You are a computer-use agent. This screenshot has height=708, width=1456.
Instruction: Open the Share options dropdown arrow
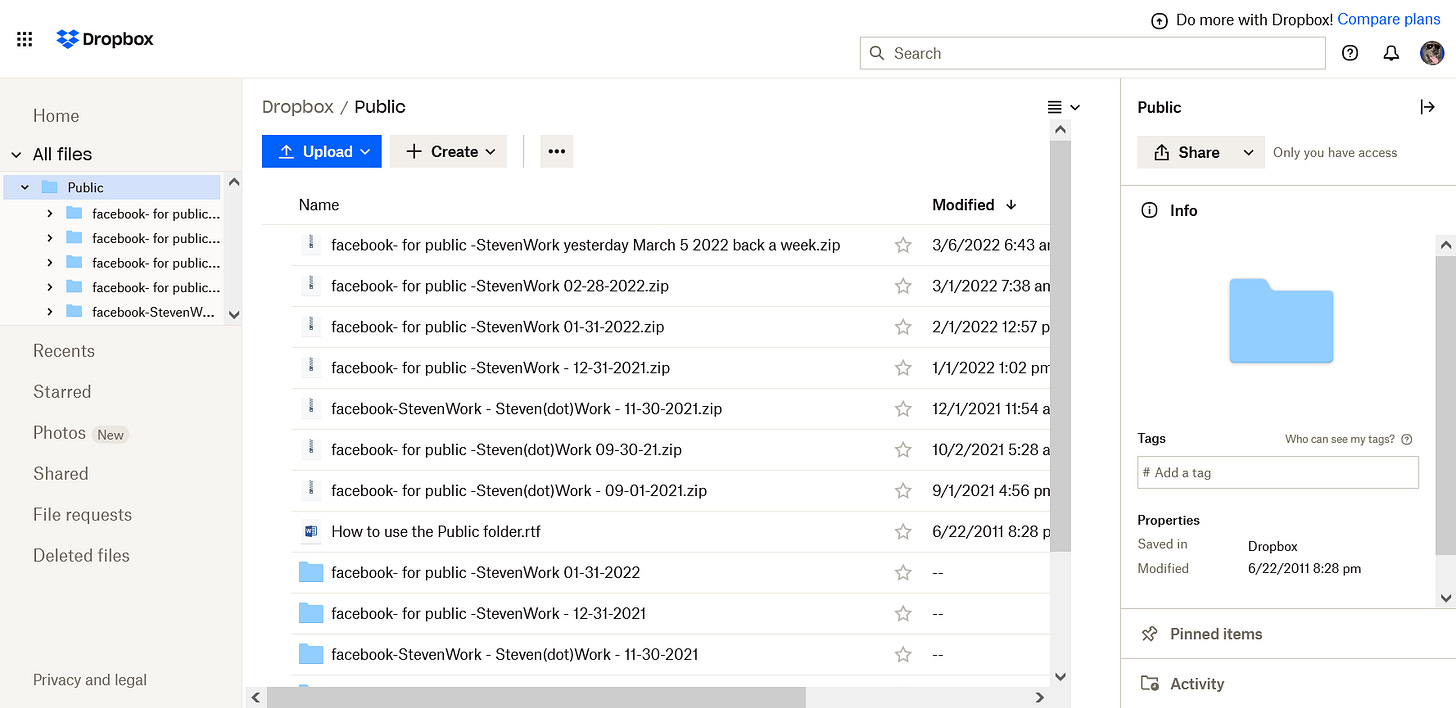1248,152
